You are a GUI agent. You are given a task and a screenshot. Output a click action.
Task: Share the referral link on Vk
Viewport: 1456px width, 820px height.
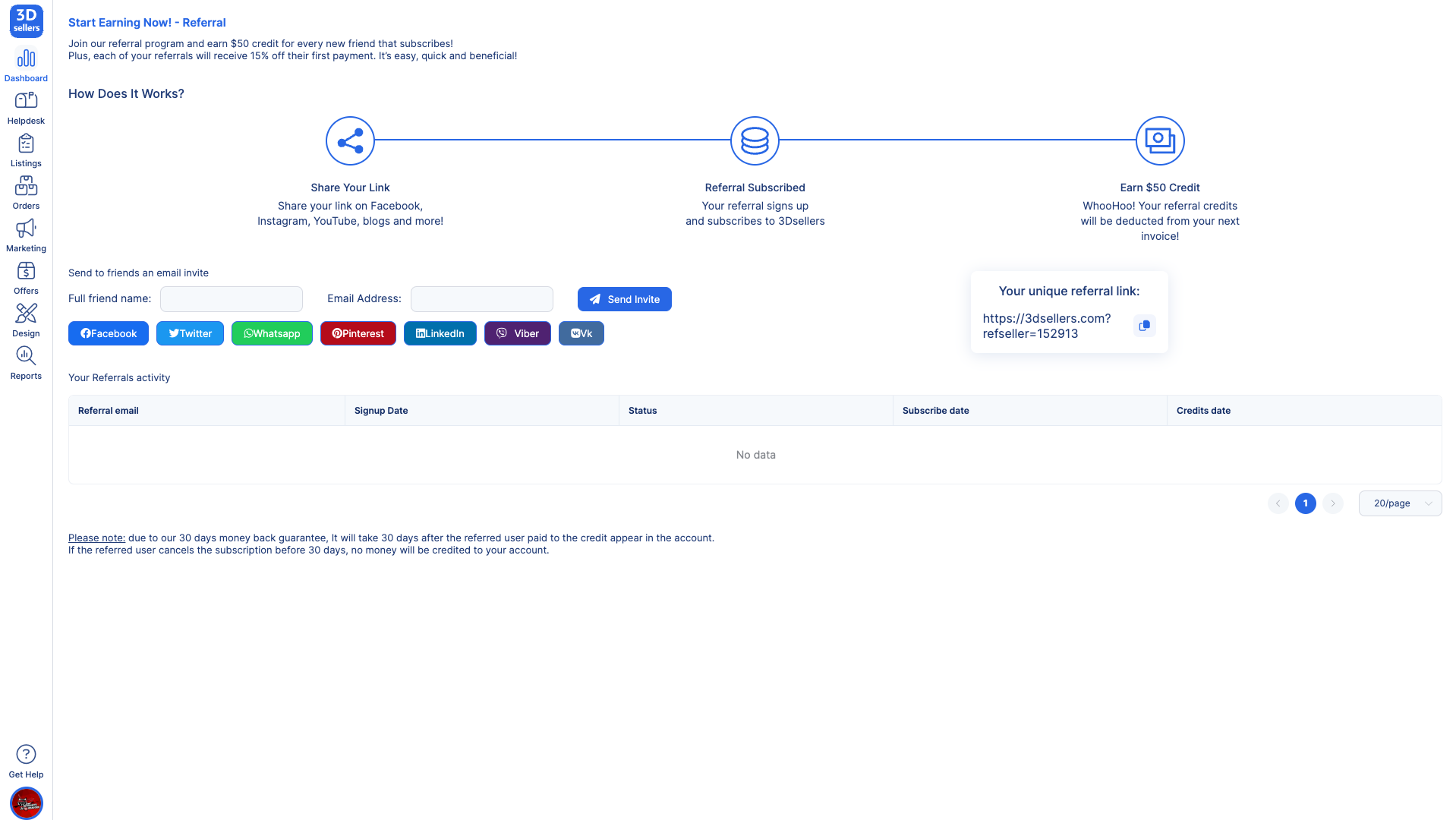(581, 333)
